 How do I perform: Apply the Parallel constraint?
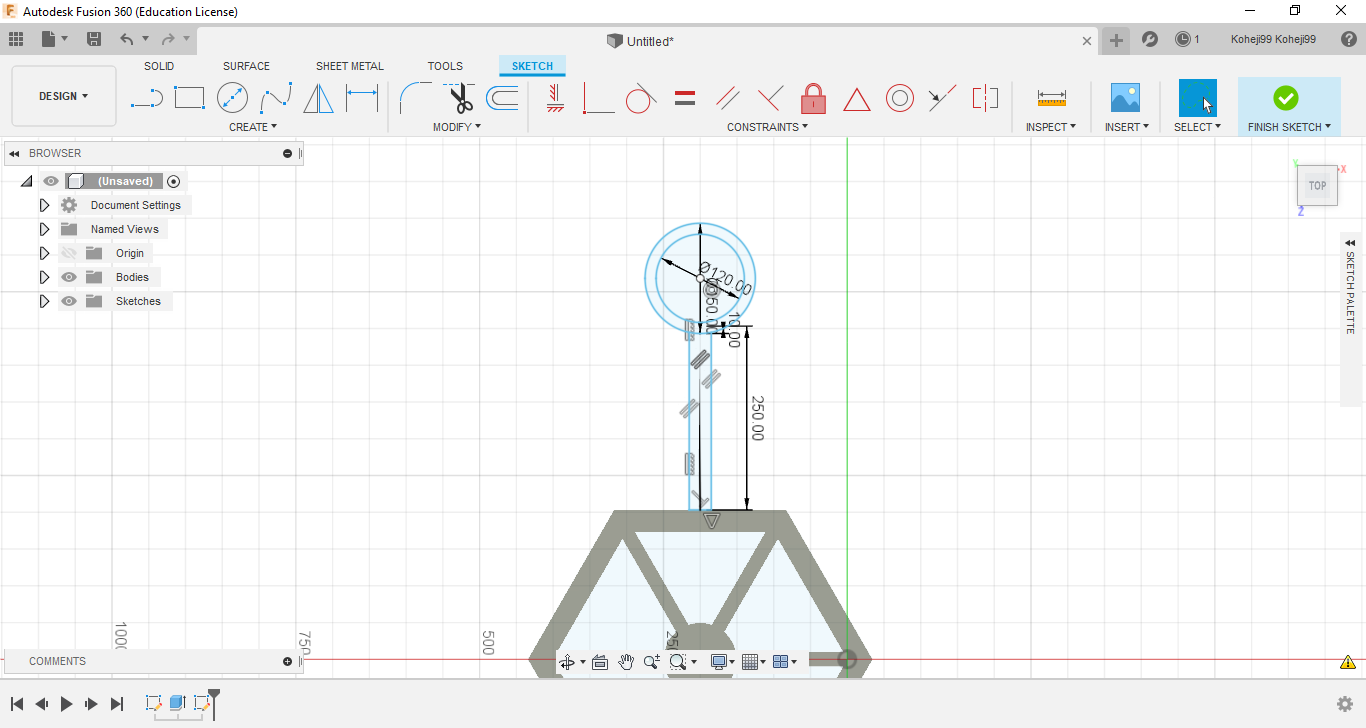pos(728,98)
